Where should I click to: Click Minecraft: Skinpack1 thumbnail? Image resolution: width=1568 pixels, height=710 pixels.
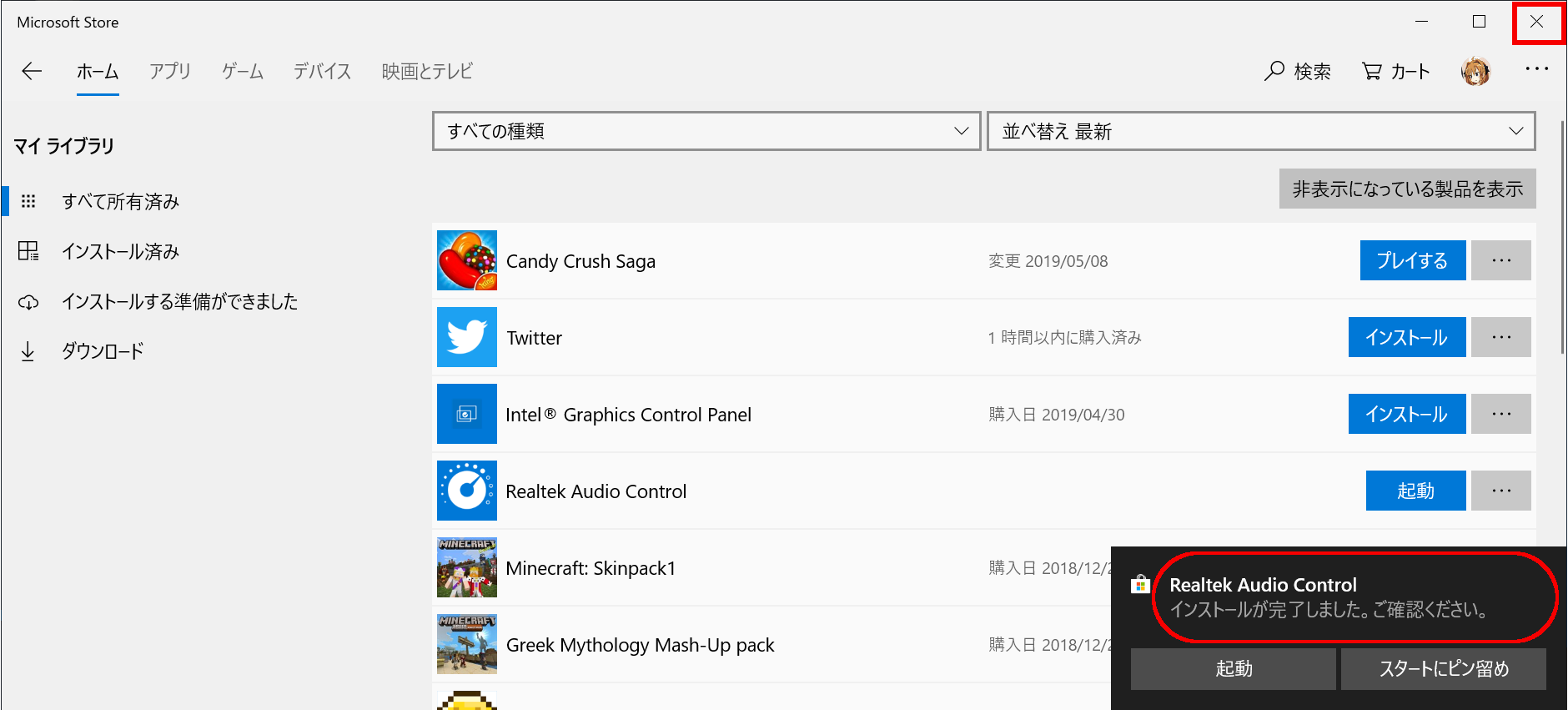point(467,567)
